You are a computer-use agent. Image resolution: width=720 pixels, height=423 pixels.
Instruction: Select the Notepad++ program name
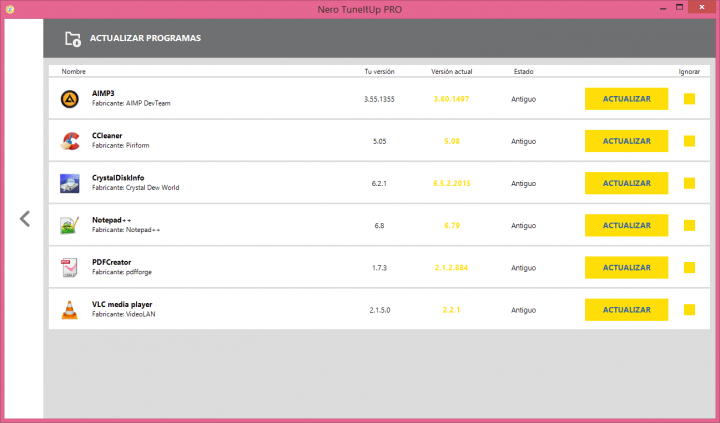tap(112, 220)
